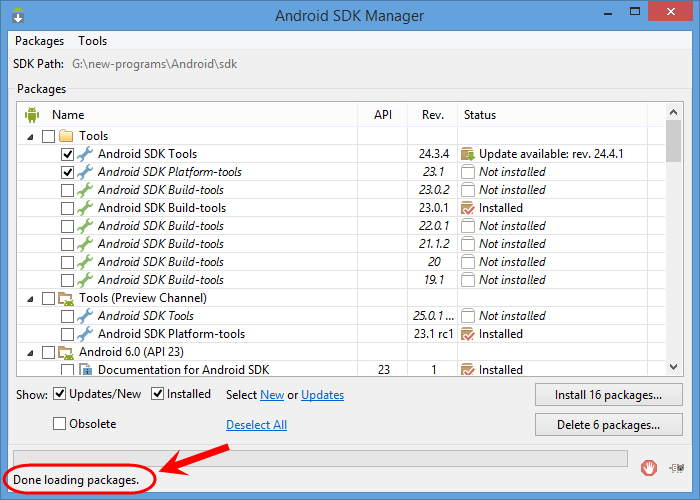Open the log window icon in status bar
700x500 pixels.
pyautogui.click(x=677, y=468)
